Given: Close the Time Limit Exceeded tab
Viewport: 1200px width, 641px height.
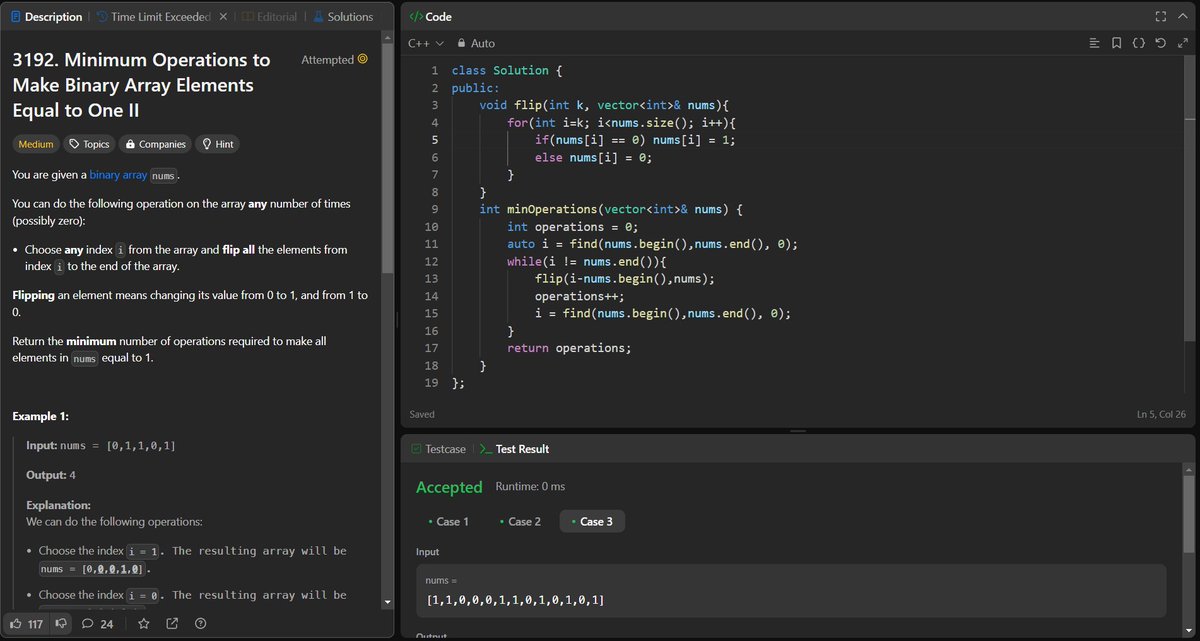Looking at the screenshot, I should (x=222, y=17).
